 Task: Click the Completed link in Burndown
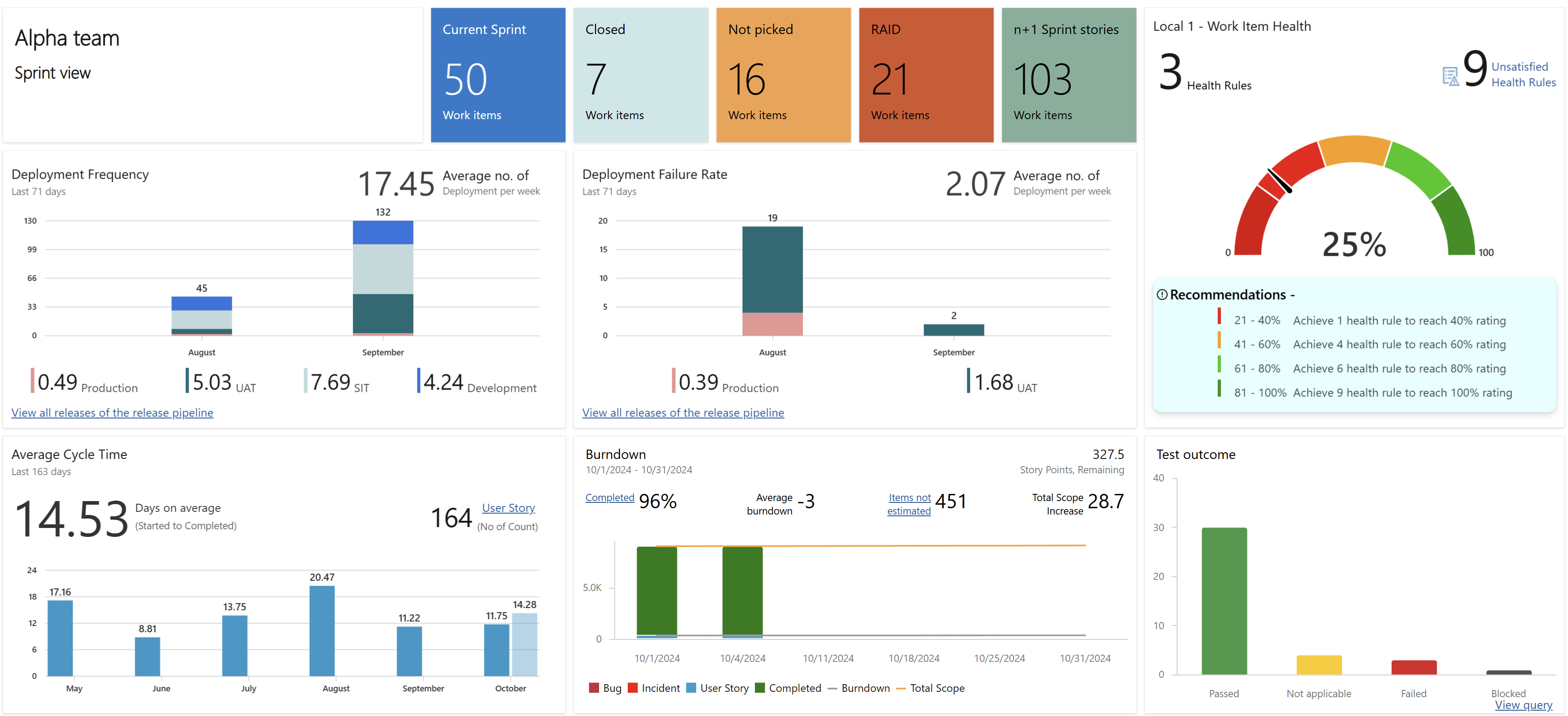click(x=609, y=497)
